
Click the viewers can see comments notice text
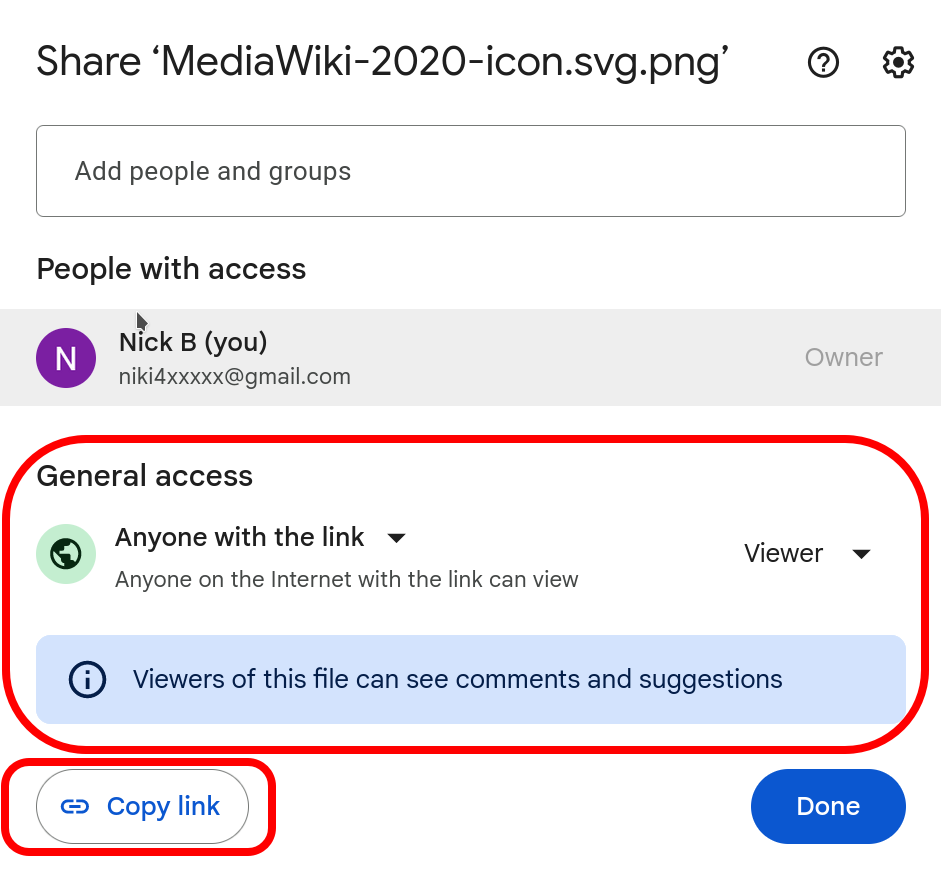pos(457,680)
